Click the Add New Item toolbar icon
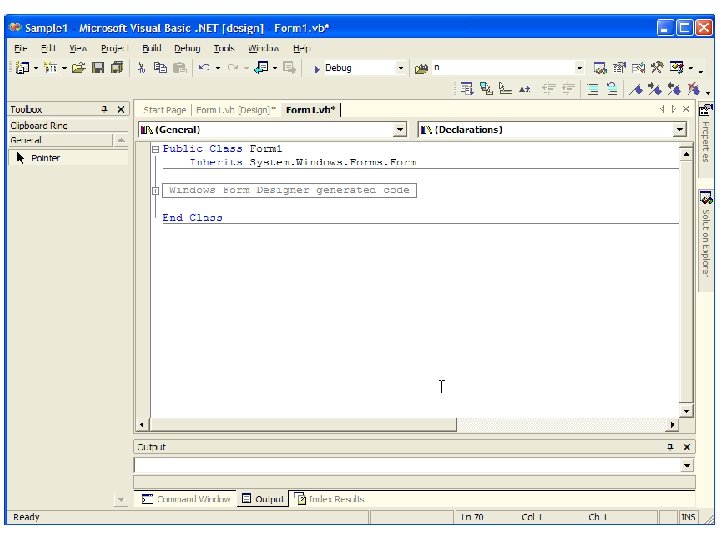720x540 pixels. [x=51, y=68]
